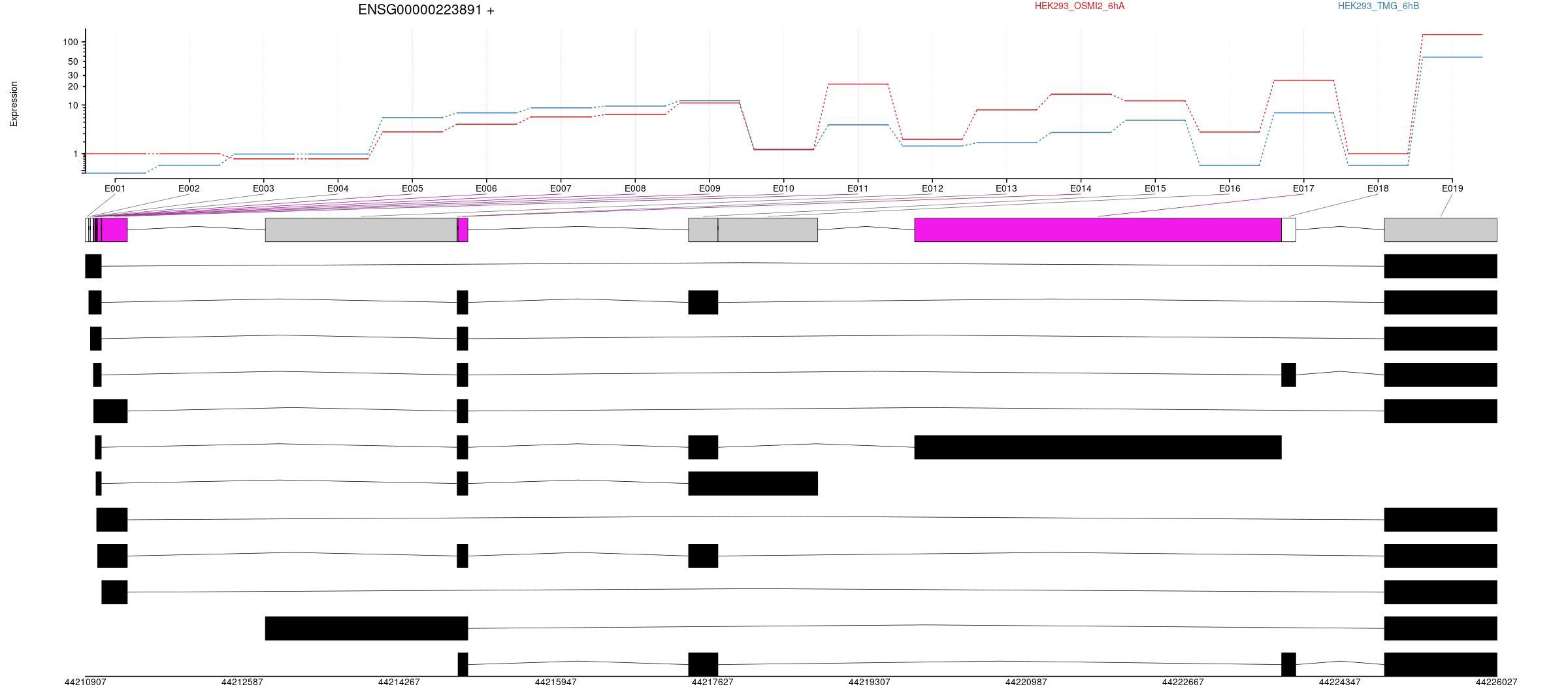The height and width of the screenshot is (693, 1568).
Task: Select exon bin label E001
Action: coord(115,189)
